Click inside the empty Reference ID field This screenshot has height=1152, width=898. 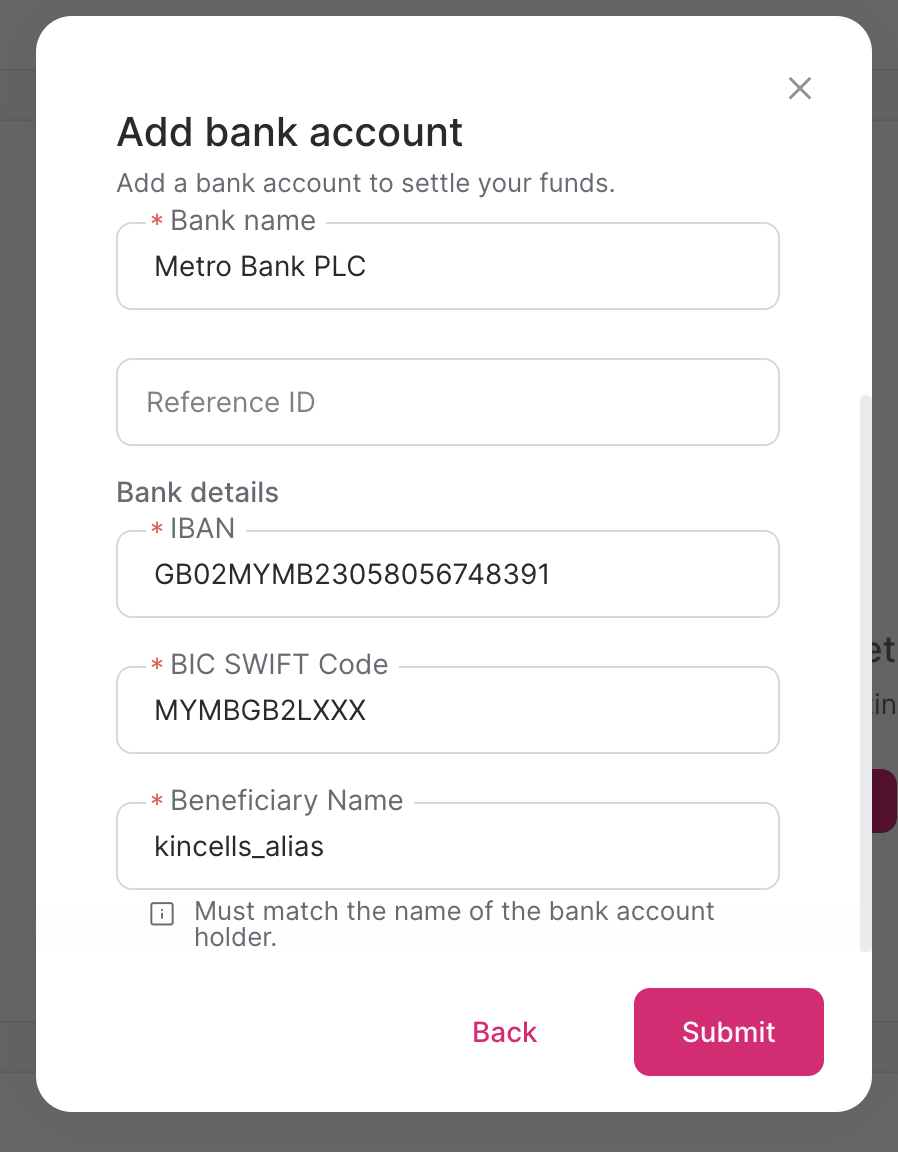(447, 402)
